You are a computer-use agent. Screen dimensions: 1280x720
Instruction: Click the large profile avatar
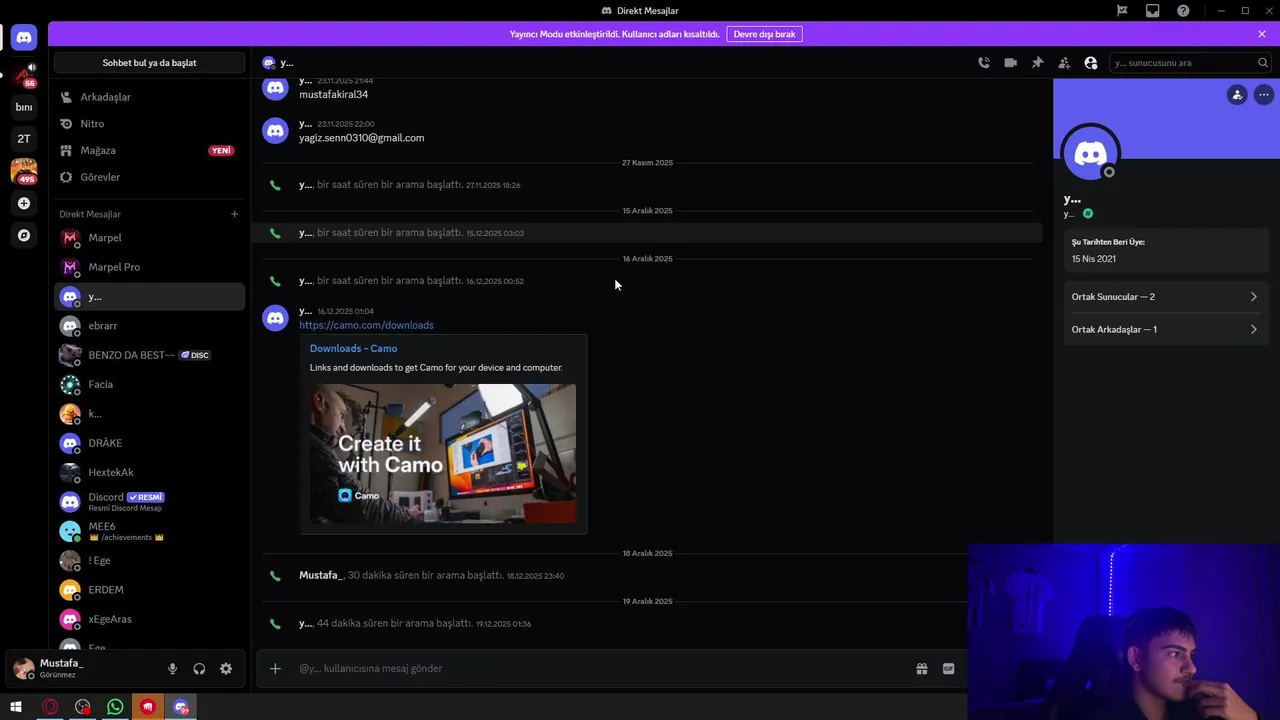click(x=1090, y=154)
